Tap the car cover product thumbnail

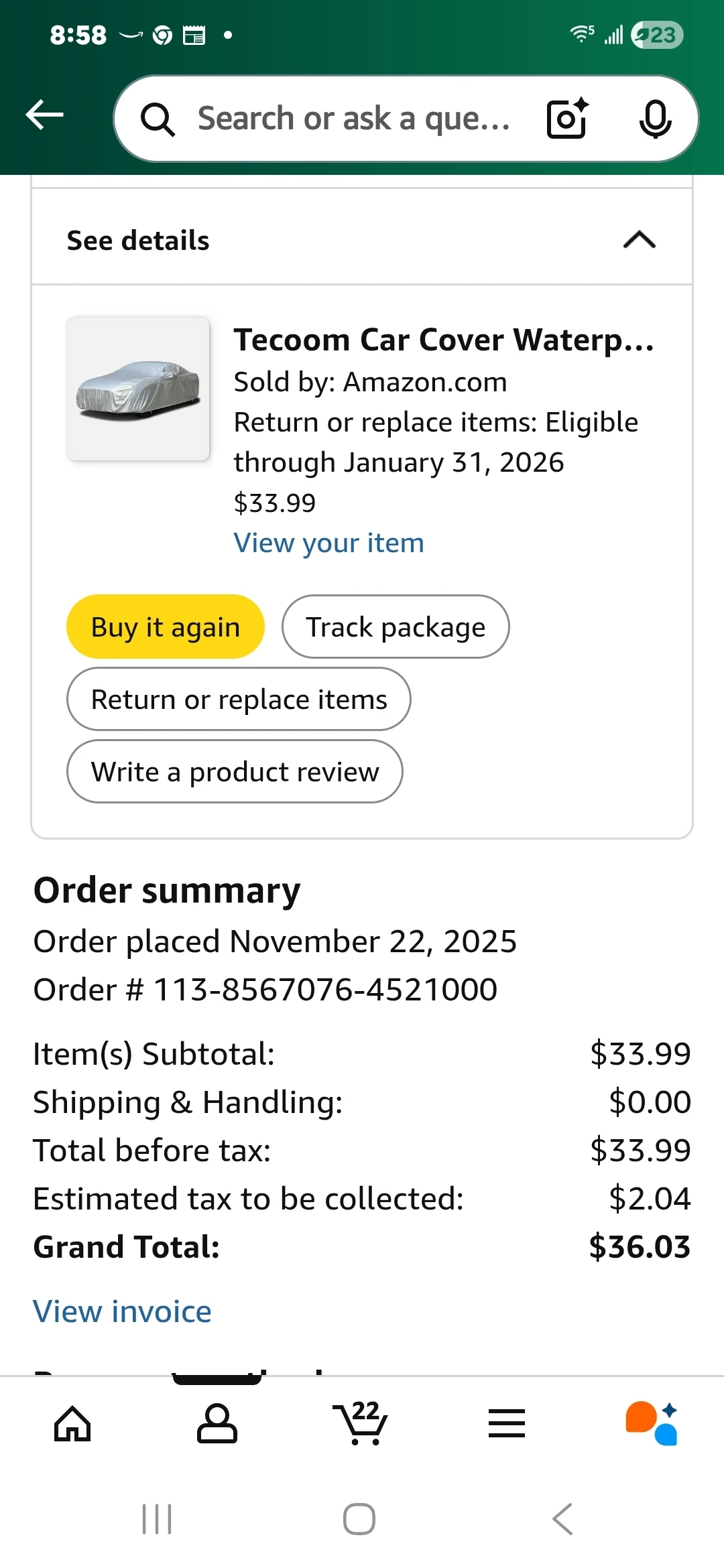click(x=138, y=389)
